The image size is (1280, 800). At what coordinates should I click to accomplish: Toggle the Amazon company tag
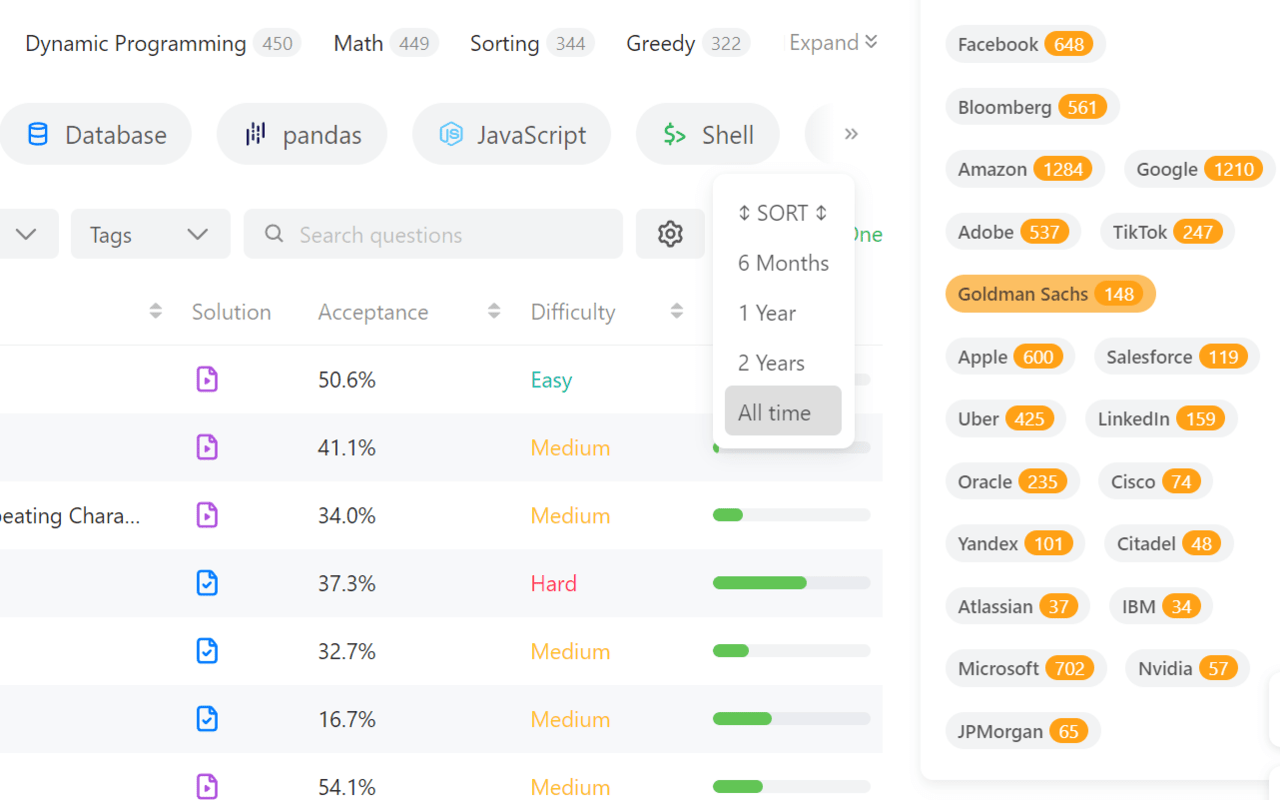1024,169
